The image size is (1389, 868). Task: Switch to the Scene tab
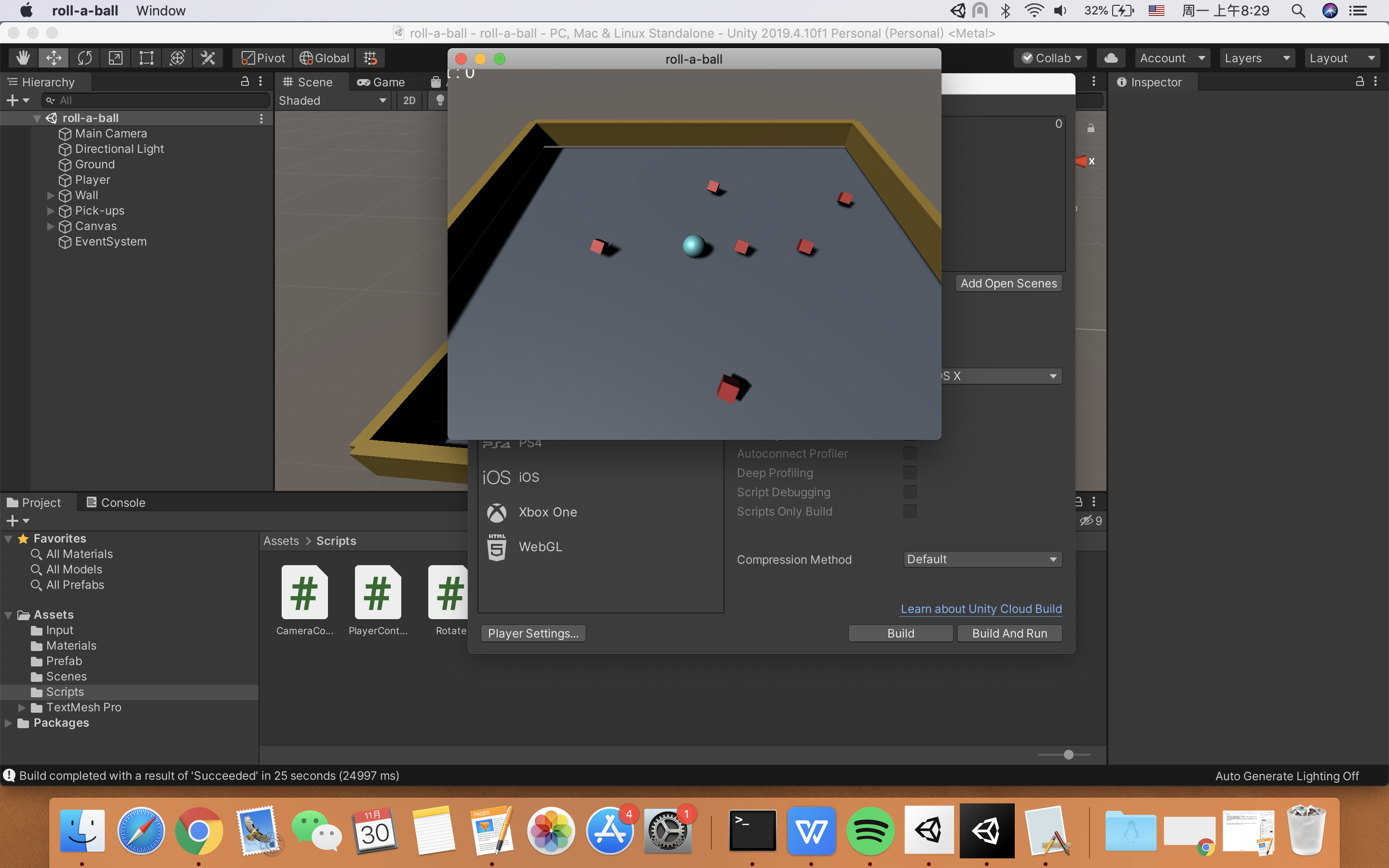(308, 82)
